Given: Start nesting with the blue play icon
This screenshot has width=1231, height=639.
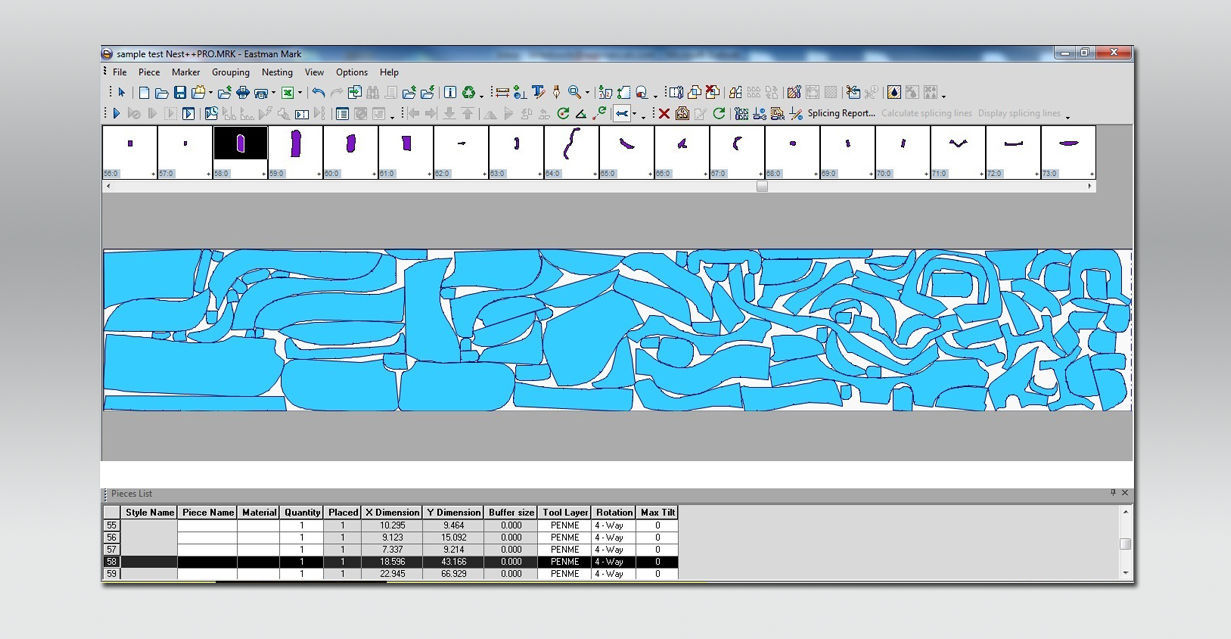Looking at the screenshot, I should click(116, 113).
